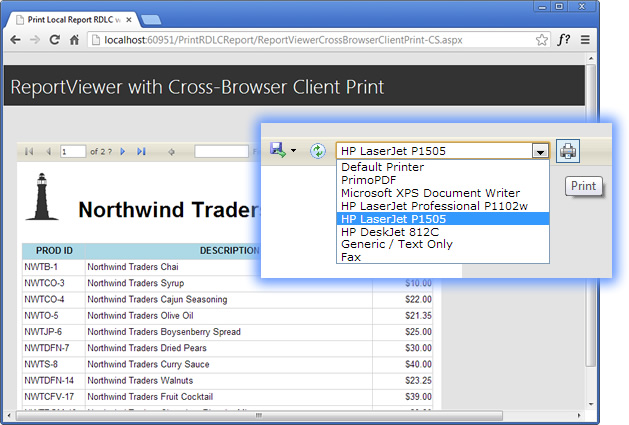Click the export save disk icon
The image size is (629, 425).
tap(278, 150)
